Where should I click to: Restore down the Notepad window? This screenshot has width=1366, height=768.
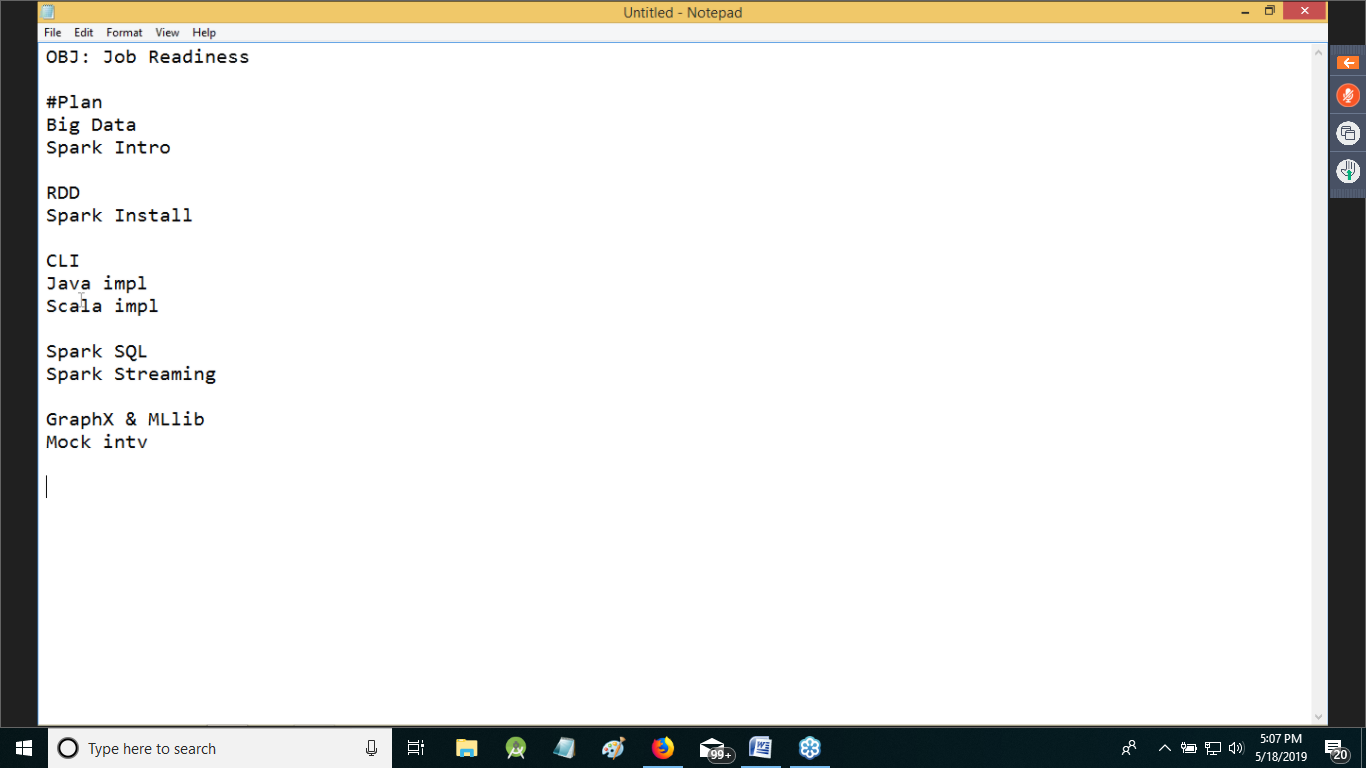(x=1270, y=11)
